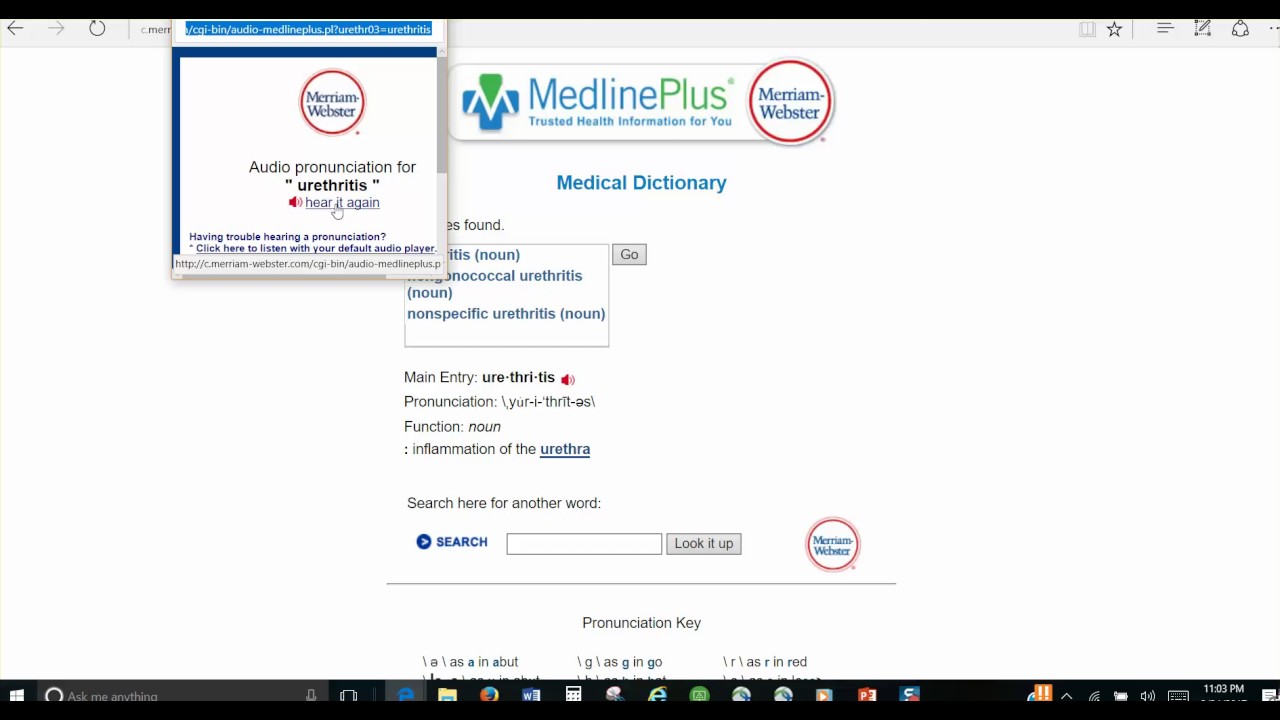This screenshot has height=720, width=1280.
Task: Open PowerPoint from the taskbar
Action: pyautogui.click(x=867, y=696)
